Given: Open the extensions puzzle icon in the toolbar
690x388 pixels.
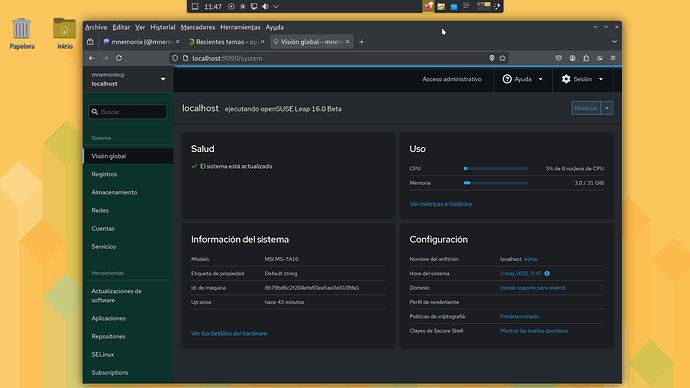Looking at the screenshot, I should pos(586,58).
